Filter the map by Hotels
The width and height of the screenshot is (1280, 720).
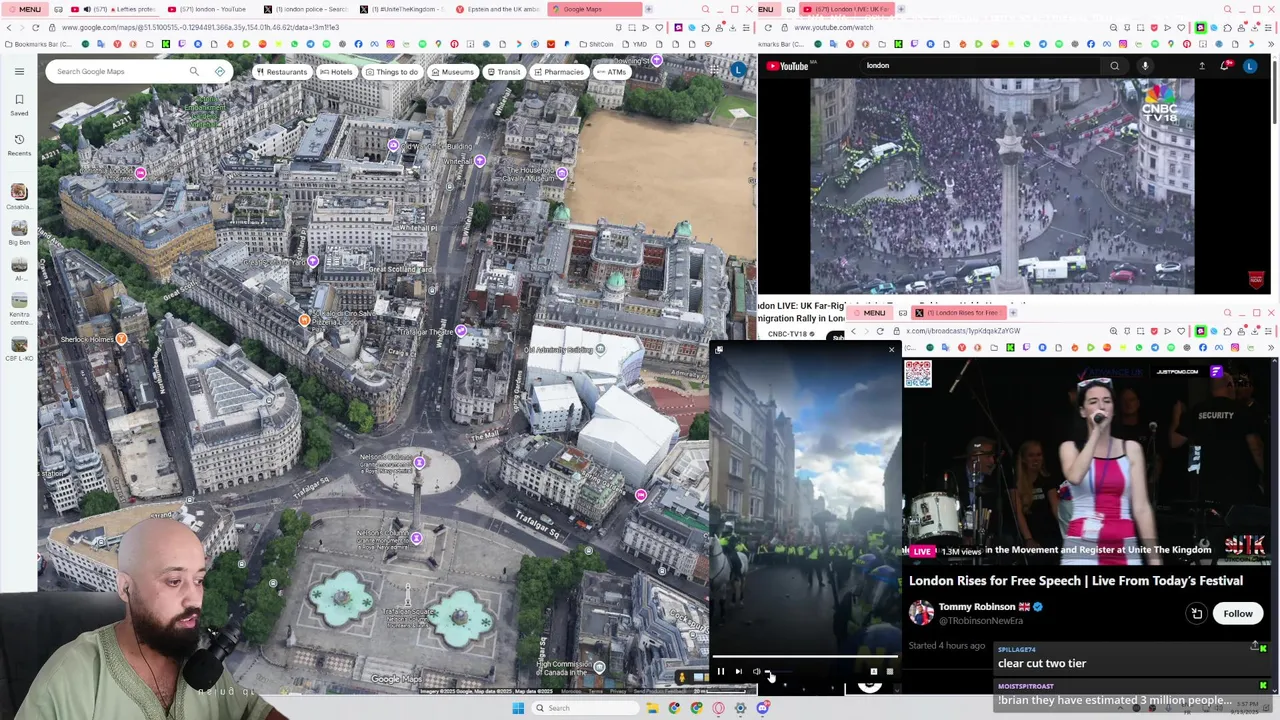[336, 72]
